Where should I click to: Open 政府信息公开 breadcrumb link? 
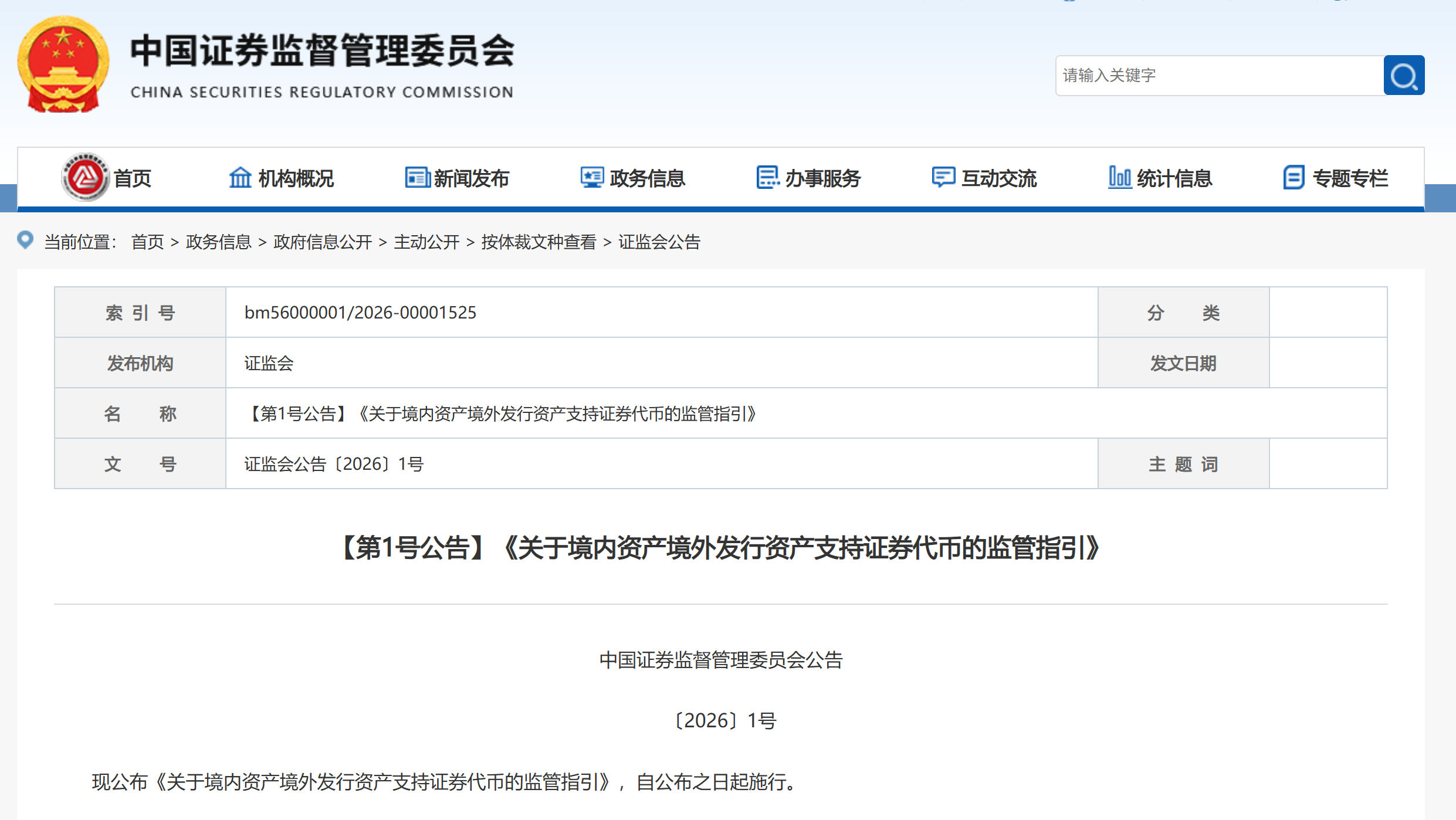323,242
